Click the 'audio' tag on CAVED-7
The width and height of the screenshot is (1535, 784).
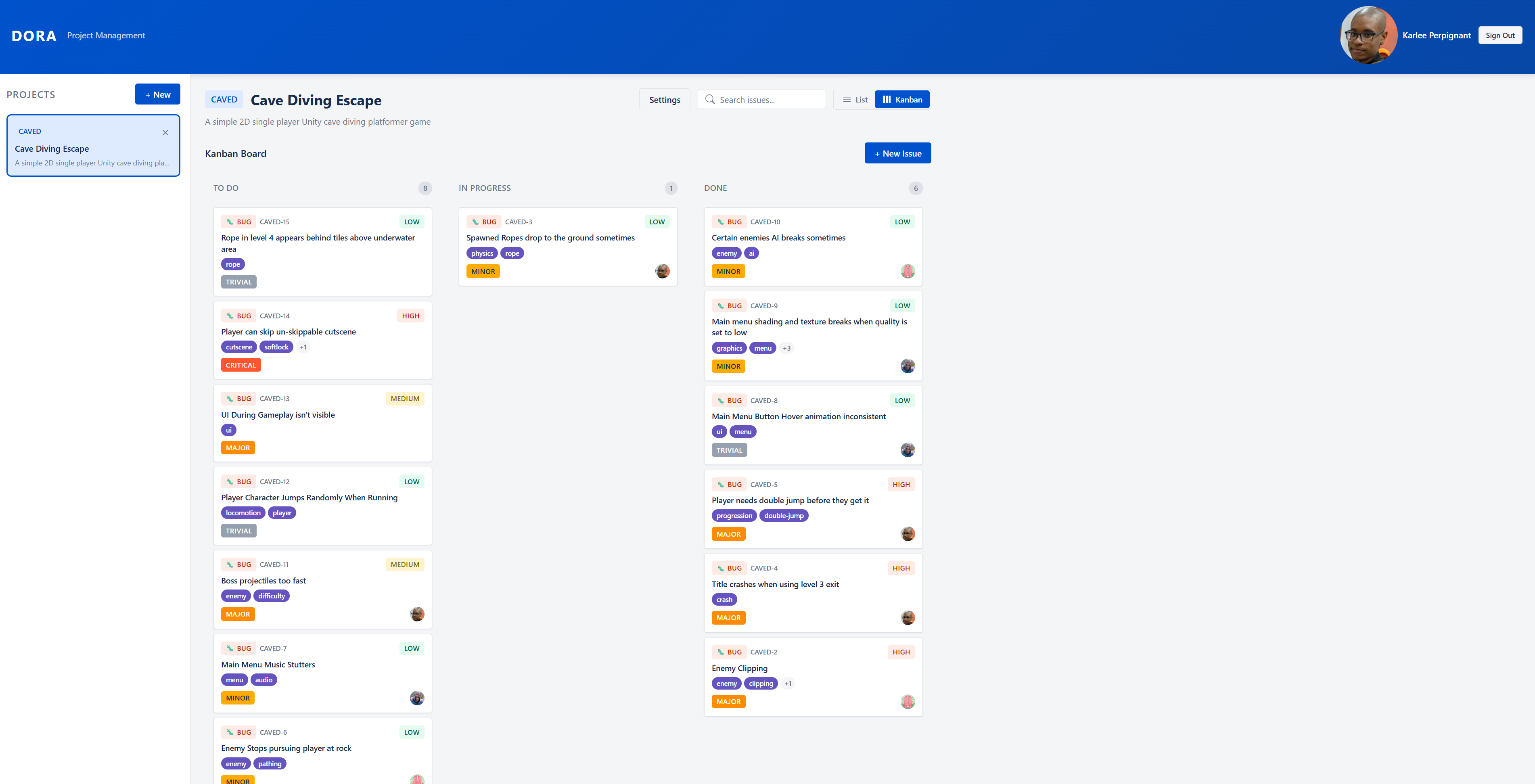[264, 680]
